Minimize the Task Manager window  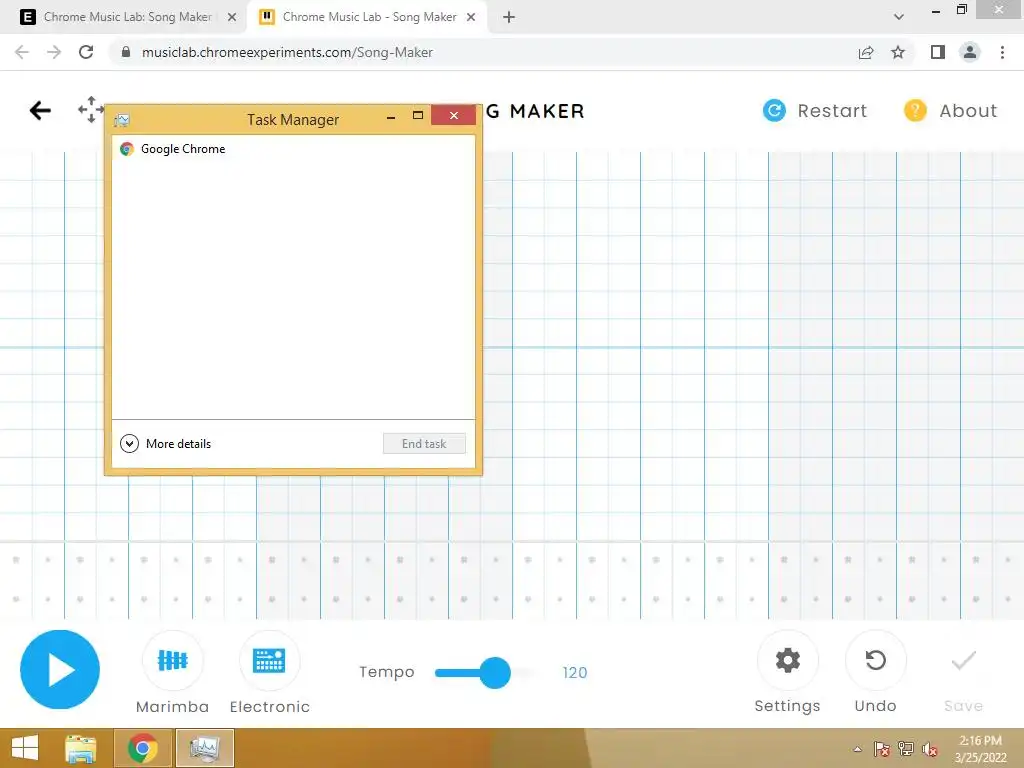391,116
